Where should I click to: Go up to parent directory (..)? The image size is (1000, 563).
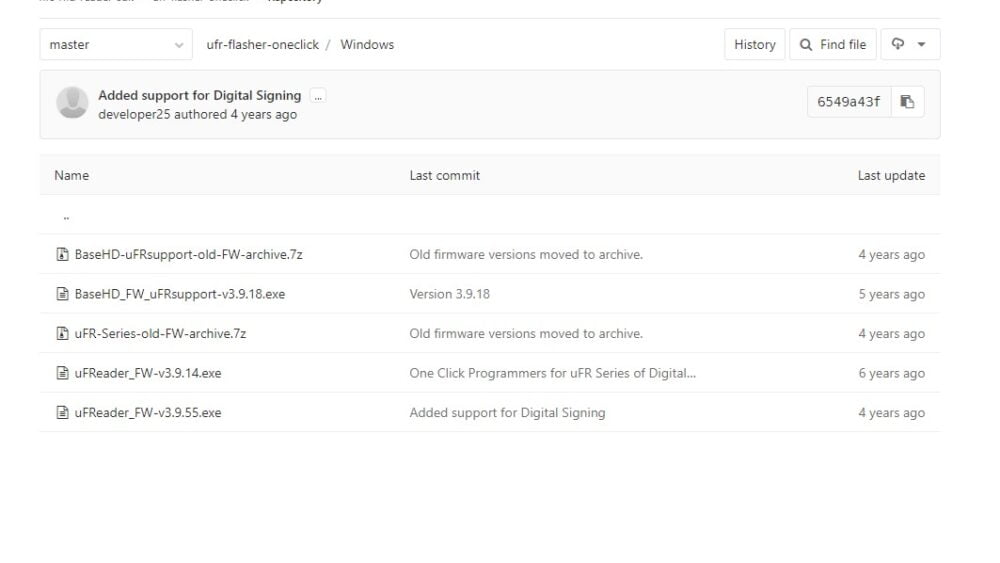(x=66, y=217)
